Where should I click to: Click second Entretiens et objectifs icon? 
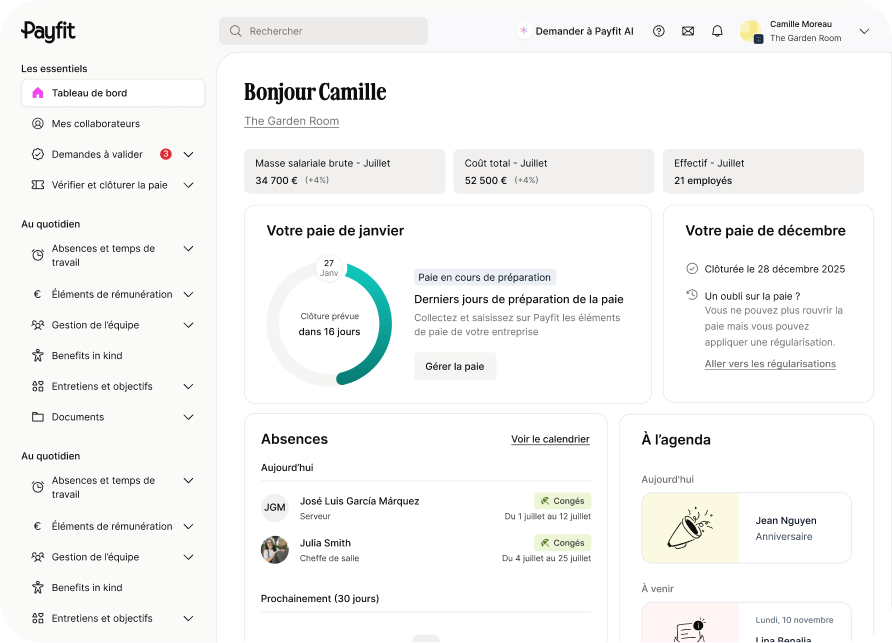click(x=38, y=619)
